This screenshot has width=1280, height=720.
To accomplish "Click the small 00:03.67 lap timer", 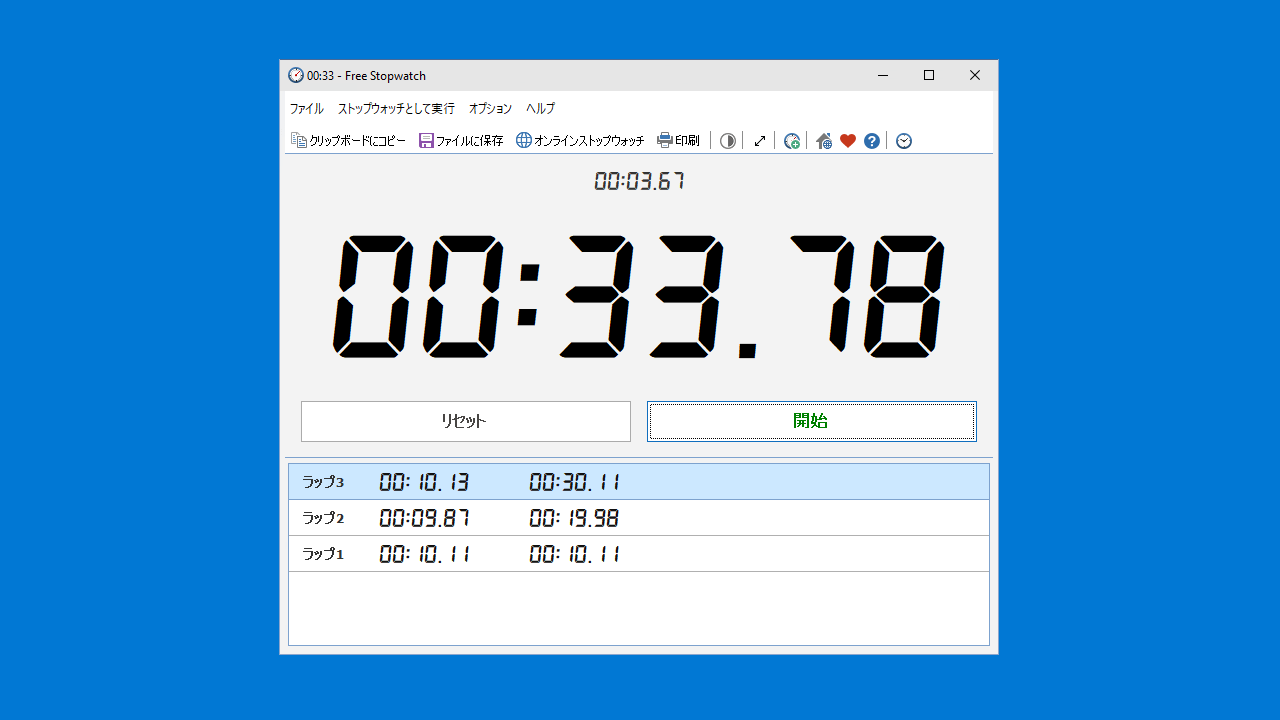I will coord(639,181).
